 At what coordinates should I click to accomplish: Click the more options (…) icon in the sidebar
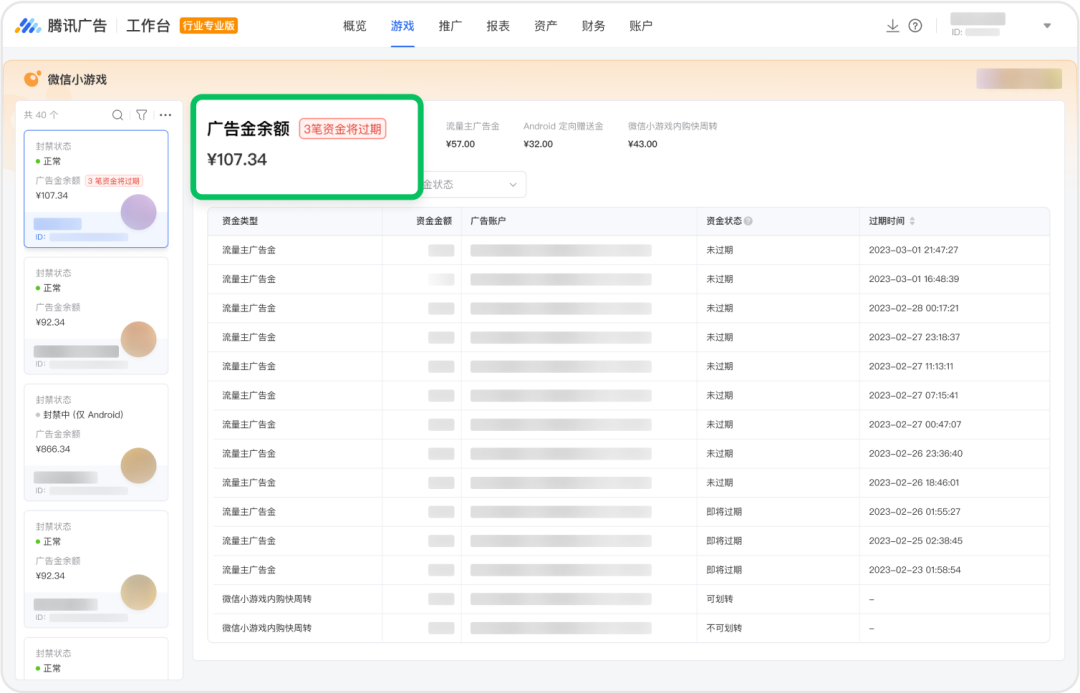point(164,114)
